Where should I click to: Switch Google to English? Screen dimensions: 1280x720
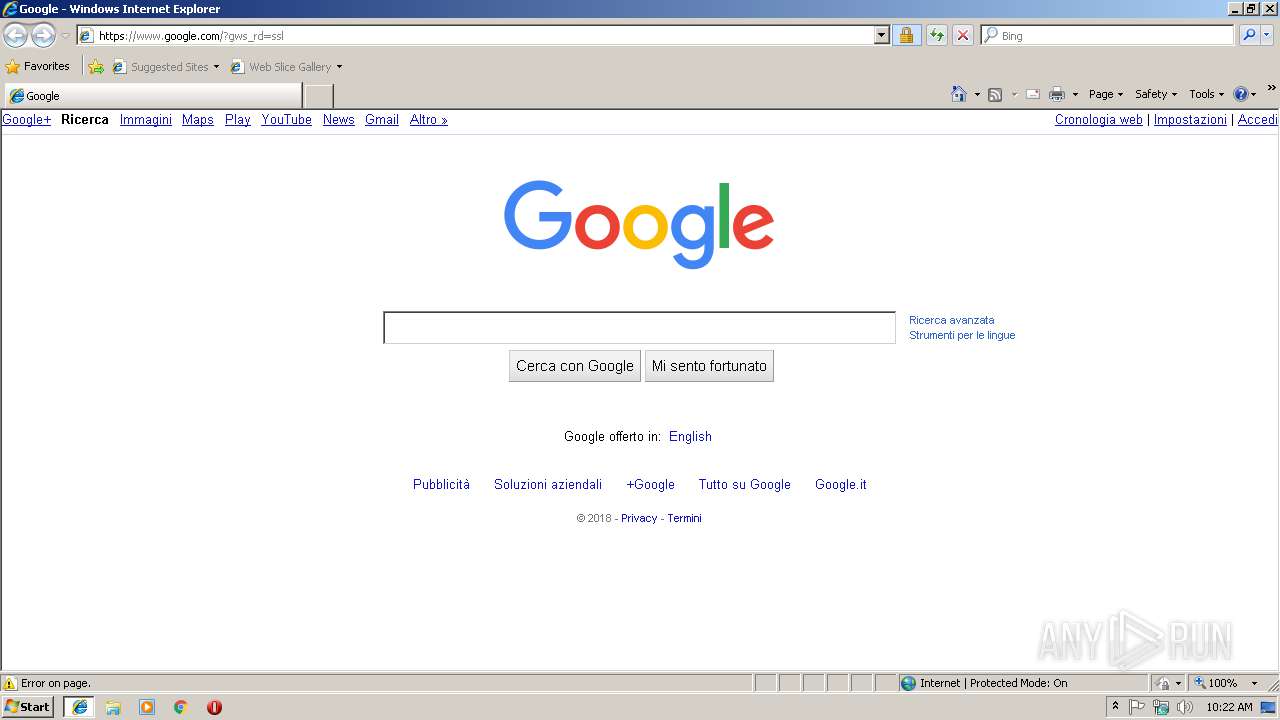coord(690,437)
